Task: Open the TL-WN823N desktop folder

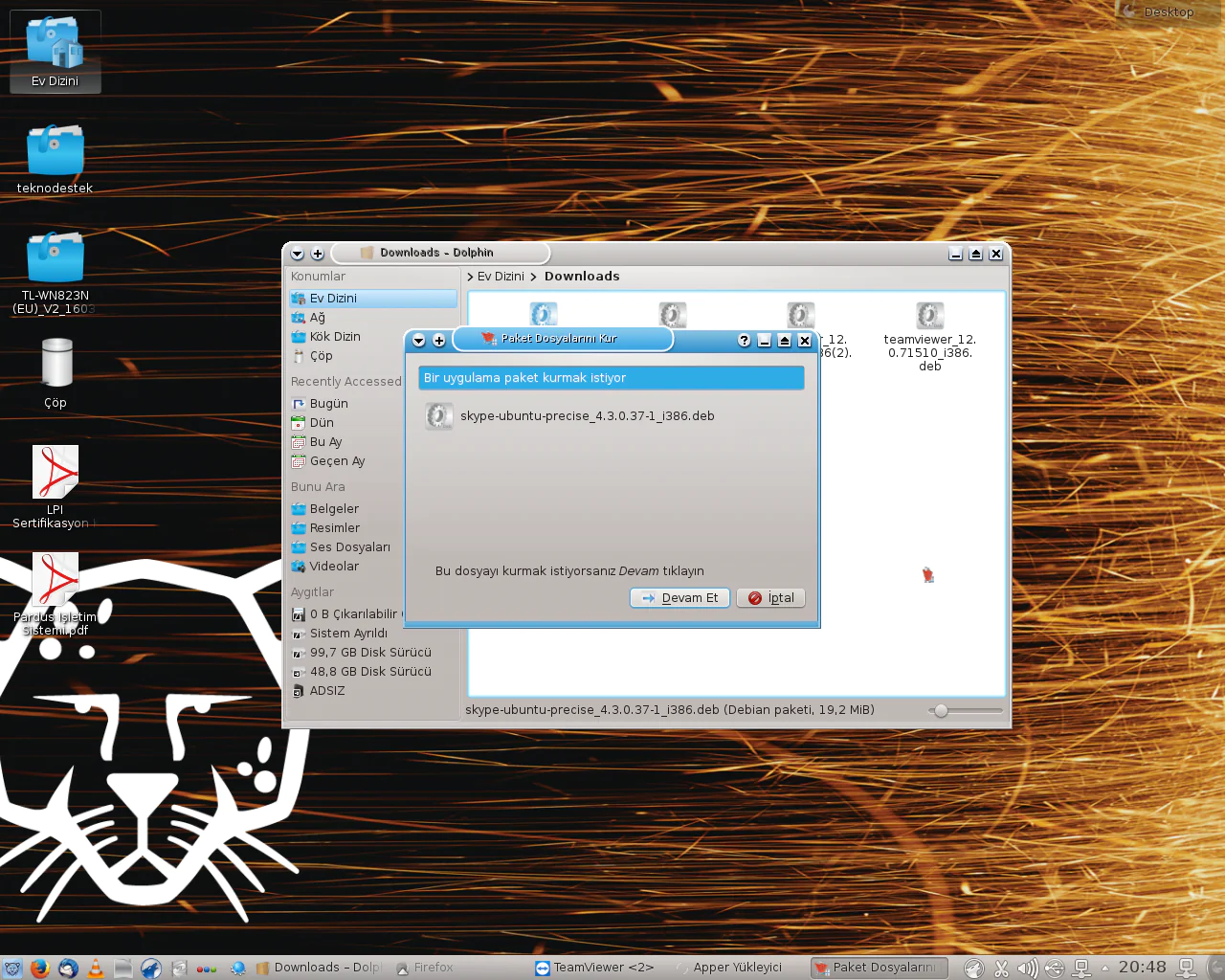Action: [x=55, y=272]
